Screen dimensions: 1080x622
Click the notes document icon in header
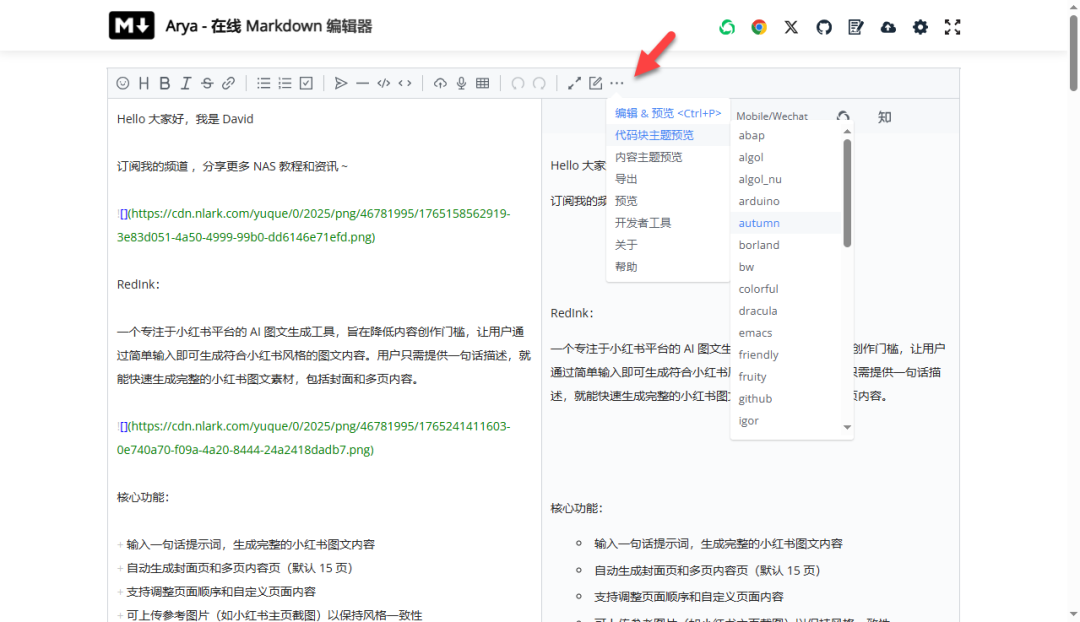855,27
